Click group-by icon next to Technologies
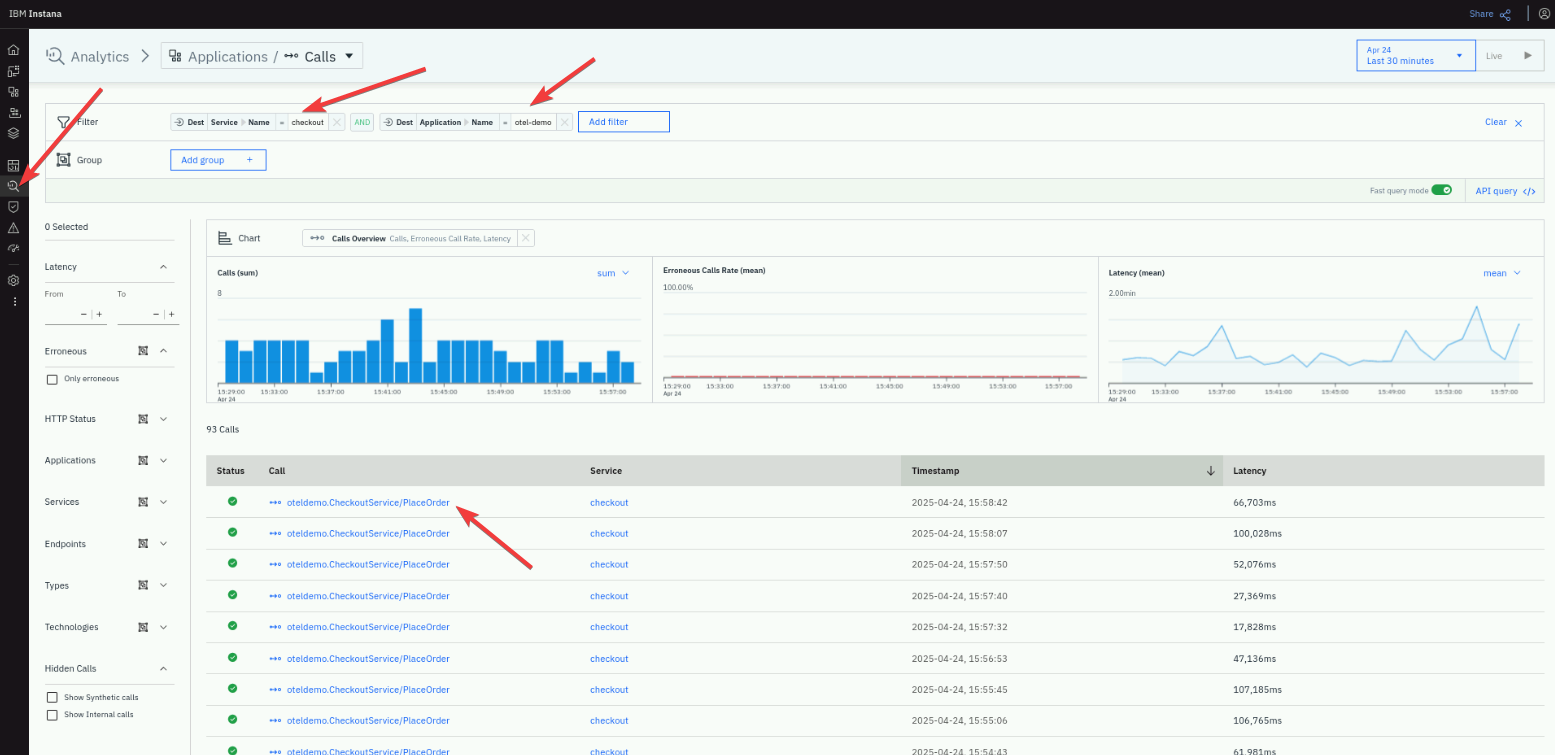 point(143,627)
